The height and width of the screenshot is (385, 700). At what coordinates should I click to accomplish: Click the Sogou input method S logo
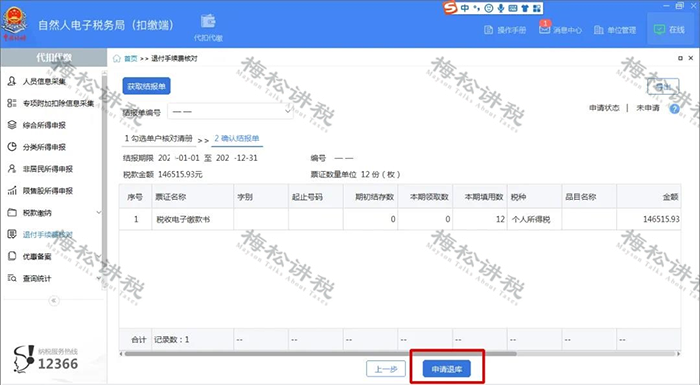tap(450, 8)
